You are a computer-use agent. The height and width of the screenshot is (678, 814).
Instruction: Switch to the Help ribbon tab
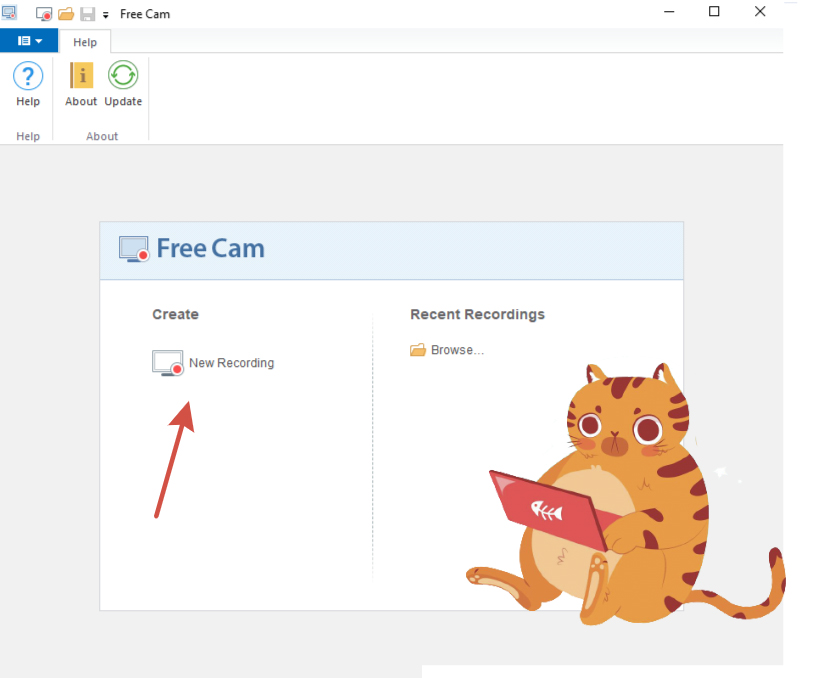point(85,42)
